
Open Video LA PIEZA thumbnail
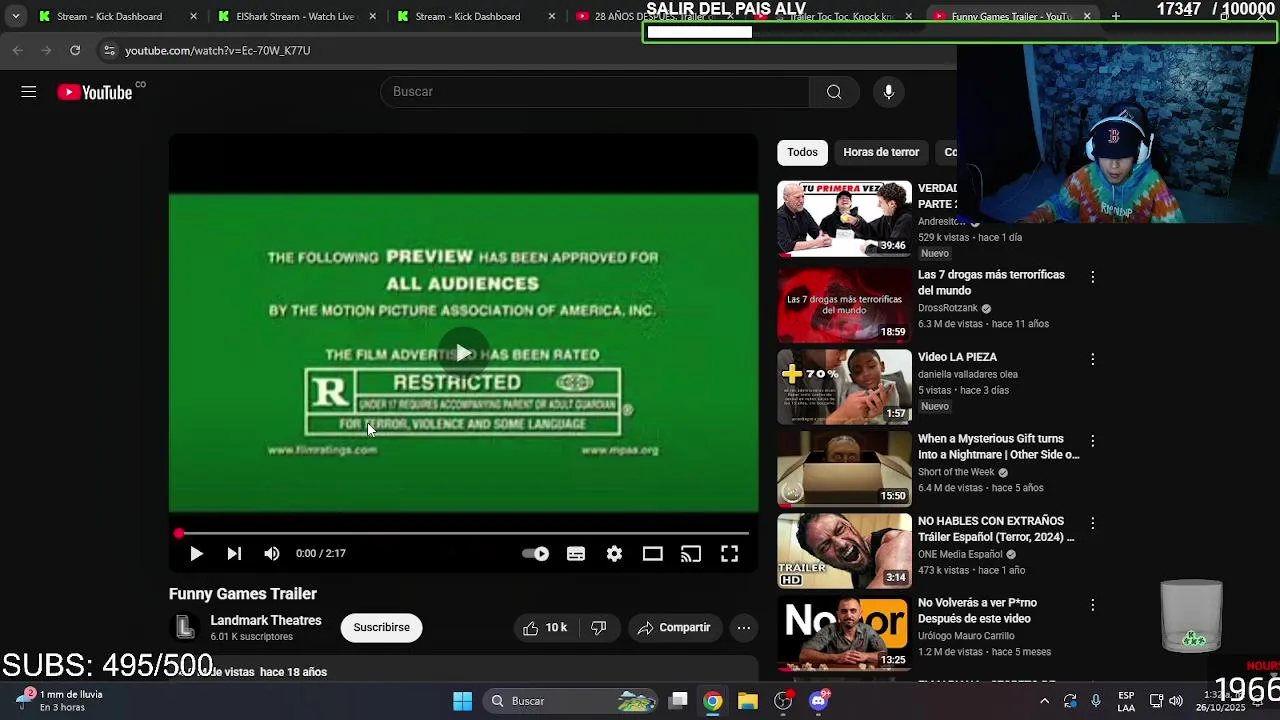click(x=845, y=386)
